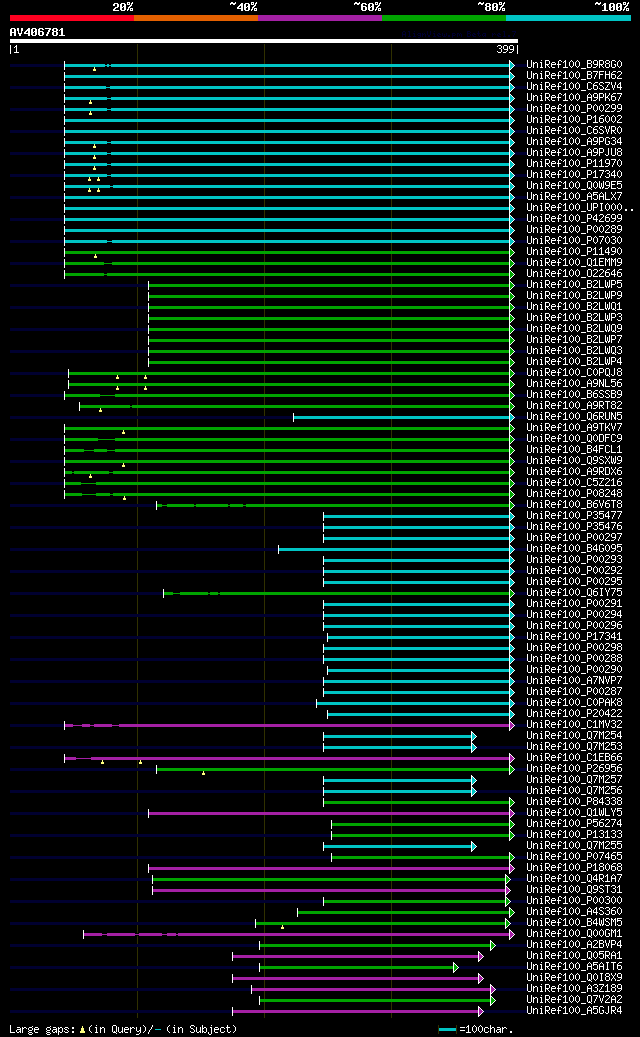Select hit UniRef100_Q6RUN5
The width and height of the screenshot is (640, 1037).
coord(574,416)
